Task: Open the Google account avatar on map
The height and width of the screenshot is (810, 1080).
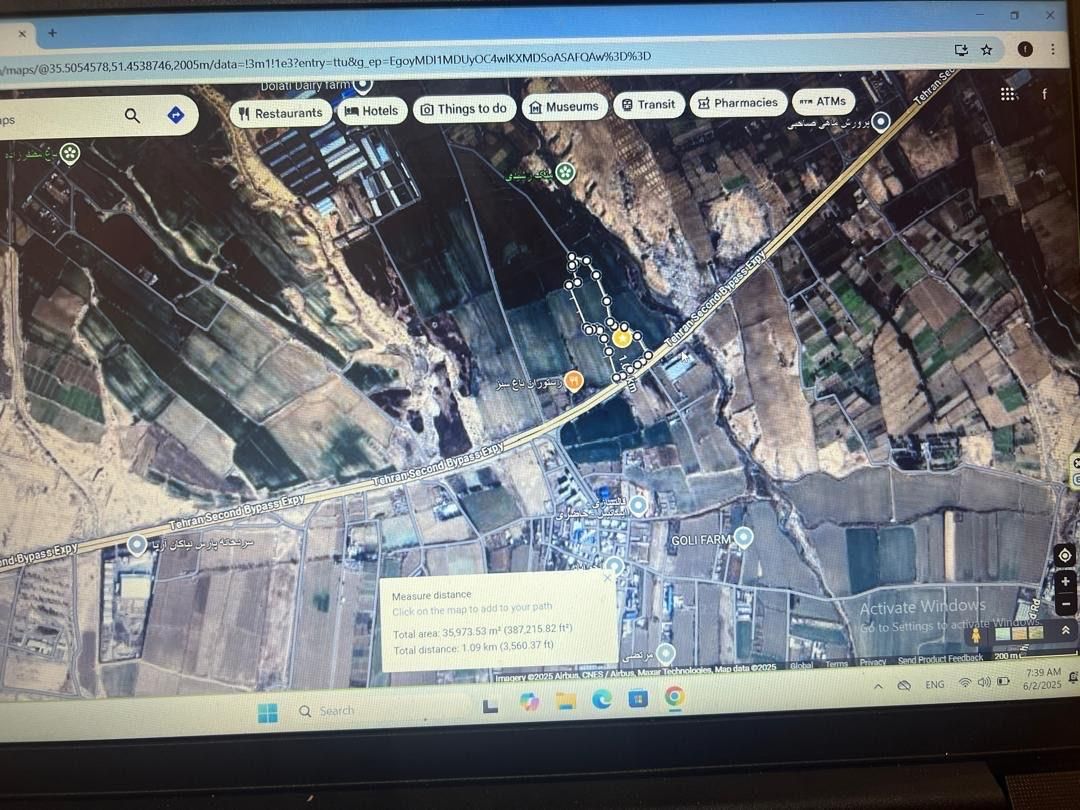Action: pyautogui.click(x=1045, y=94)
